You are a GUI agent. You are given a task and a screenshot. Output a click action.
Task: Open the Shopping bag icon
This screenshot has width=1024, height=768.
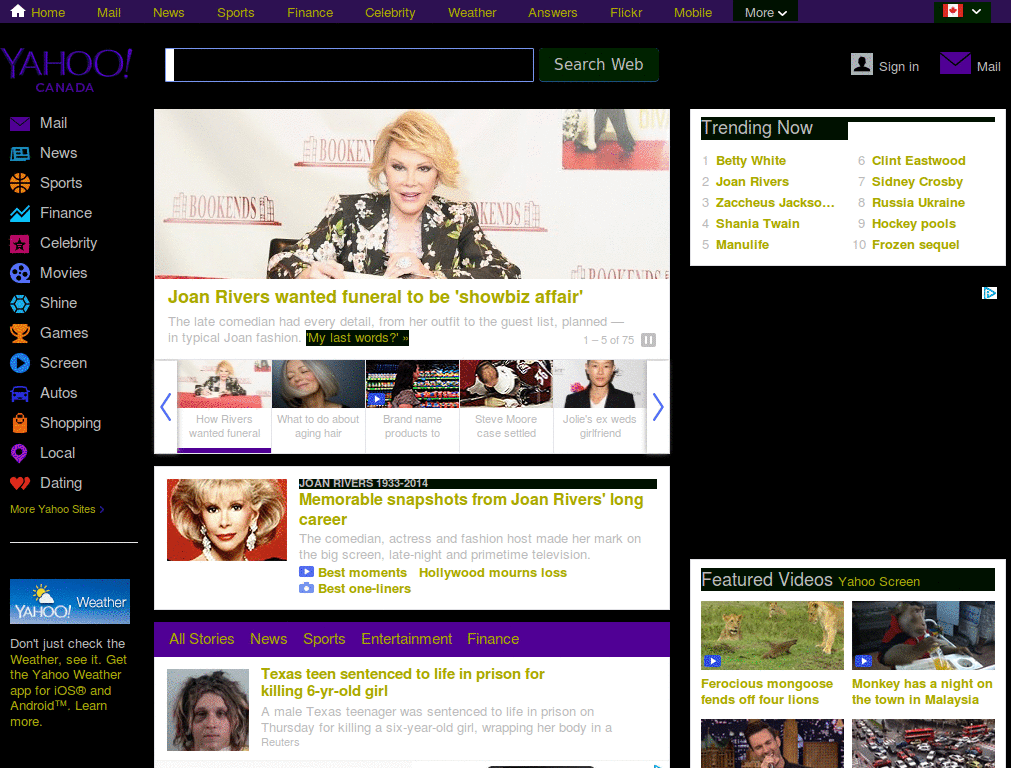[20, 423]
